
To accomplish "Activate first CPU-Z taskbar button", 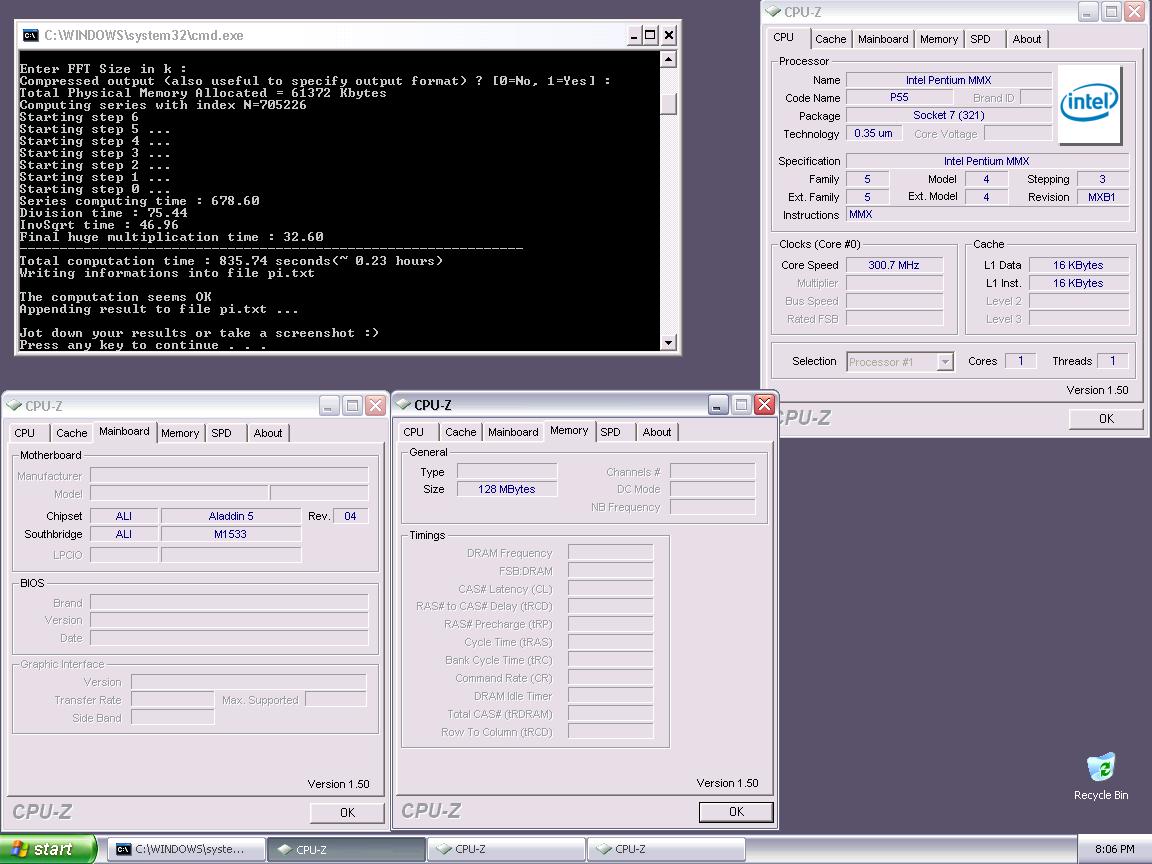I will pos(346,849).
